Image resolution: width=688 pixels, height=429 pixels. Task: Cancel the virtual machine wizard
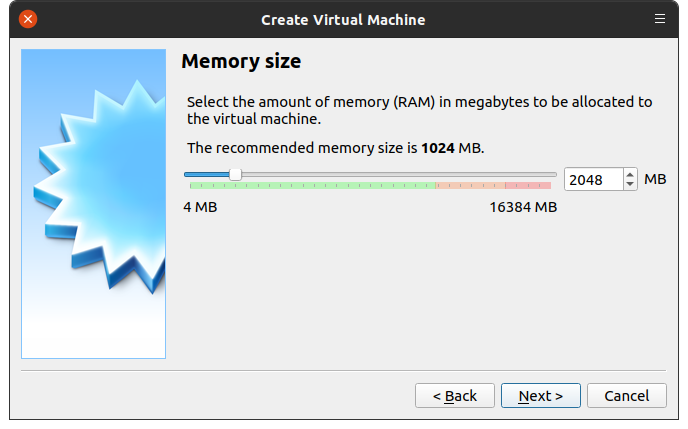[626, 396]
